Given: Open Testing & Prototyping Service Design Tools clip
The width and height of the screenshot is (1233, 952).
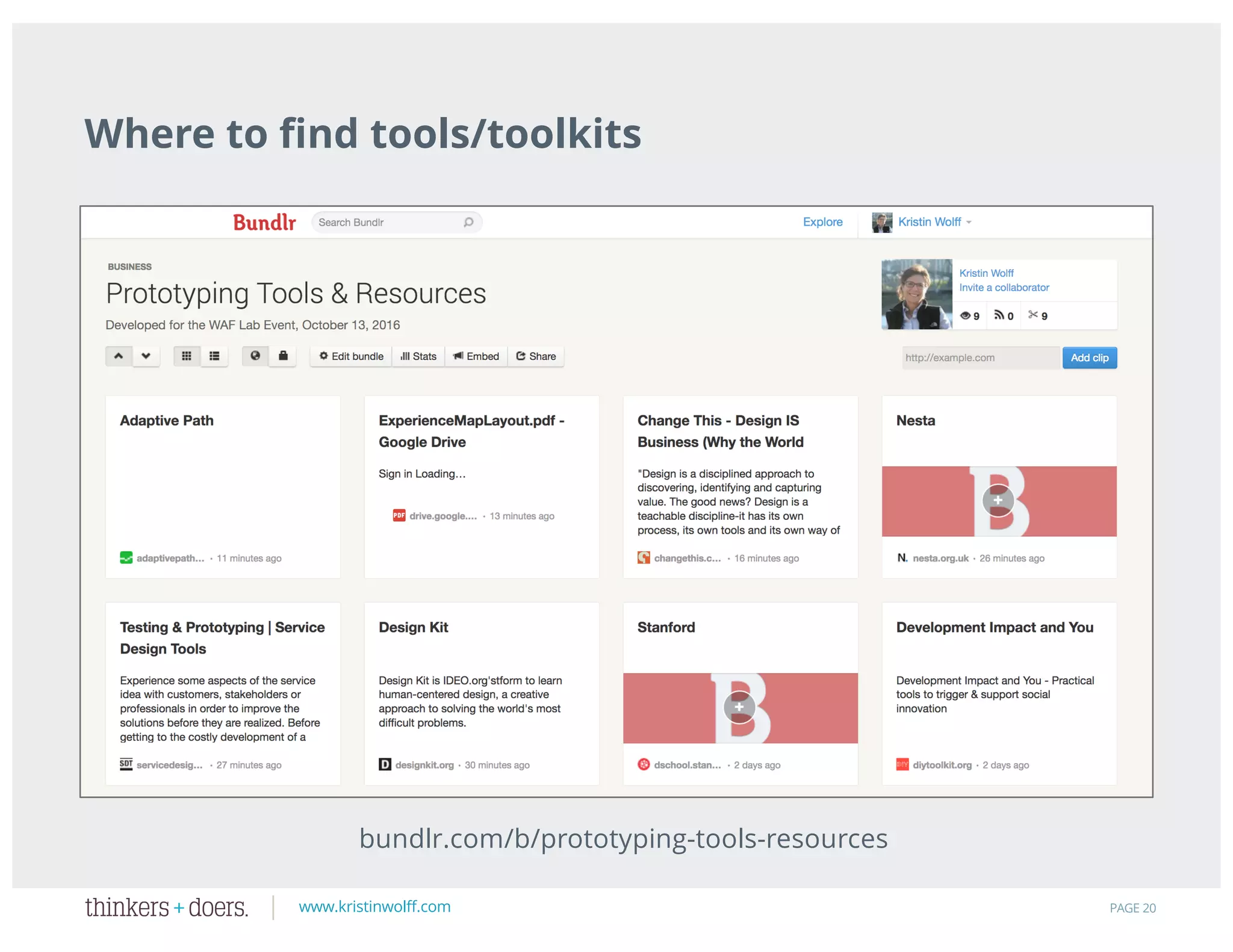Looking at the screenshot, I should tap(222, 638).
